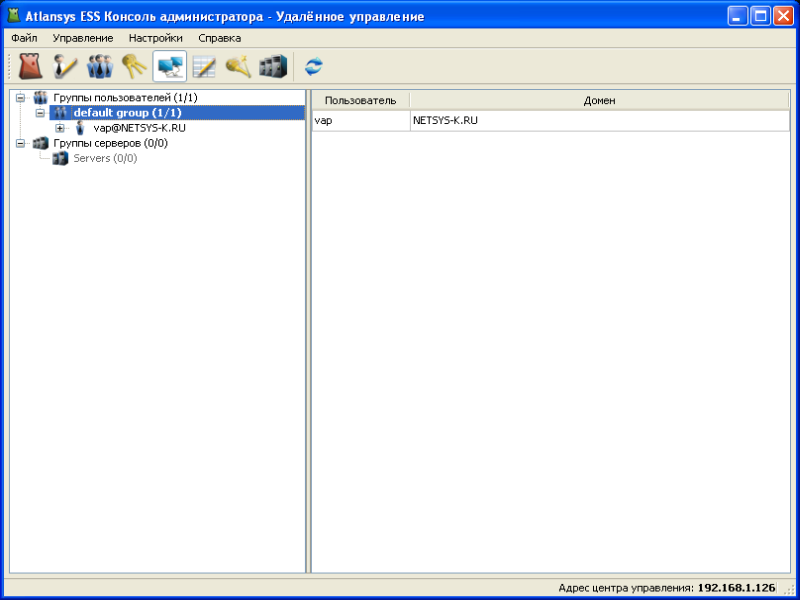Image resolution: width=800 pixels, height=600 pixels.
Task: Select the remote management monitors icon
Action: (x=170, y=66)
